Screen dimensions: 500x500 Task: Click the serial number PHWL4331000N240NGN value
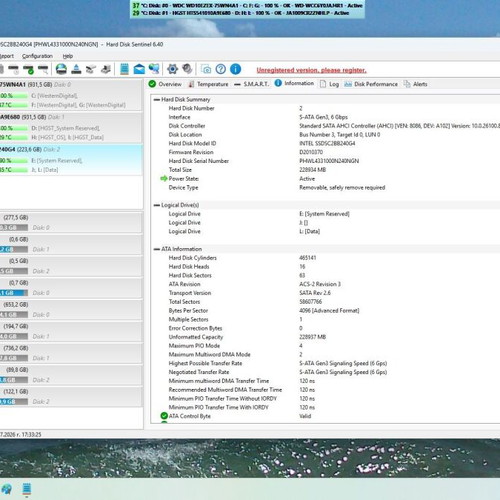[x=329, y=161]
